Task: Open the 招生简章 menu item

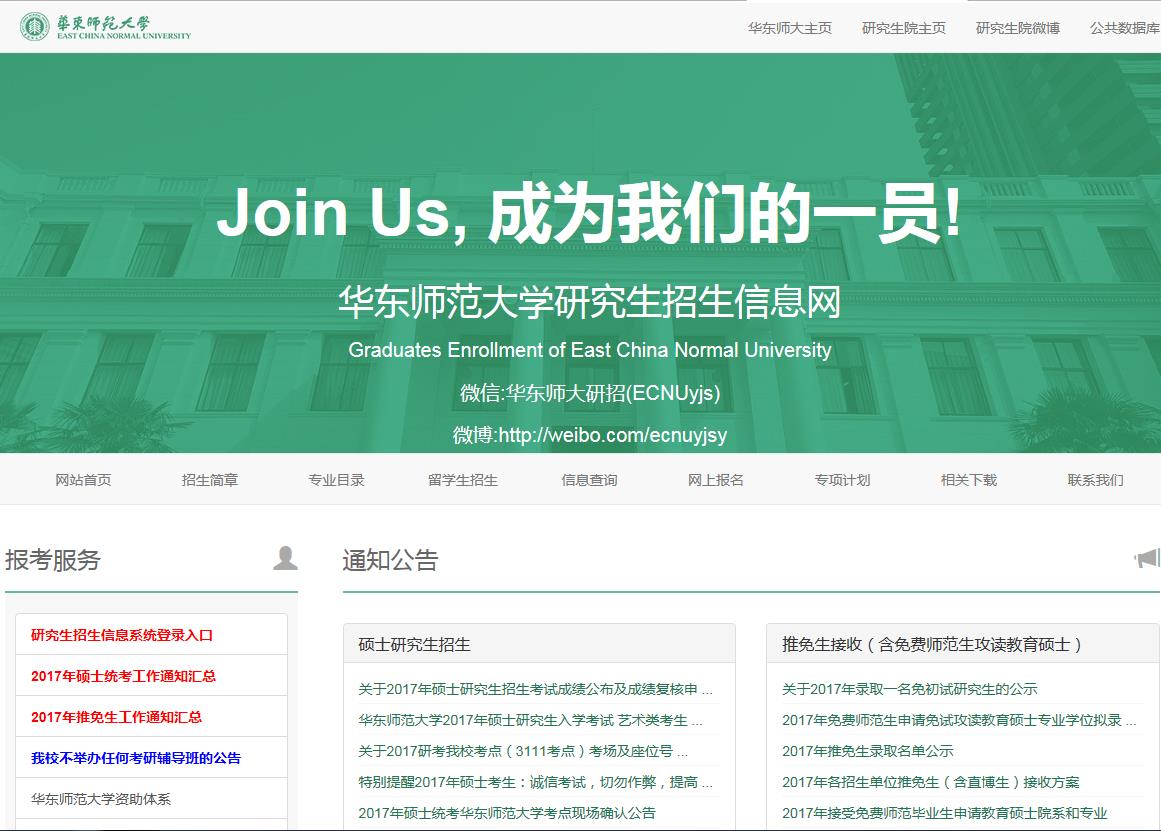Action: [x=210, y=480]
